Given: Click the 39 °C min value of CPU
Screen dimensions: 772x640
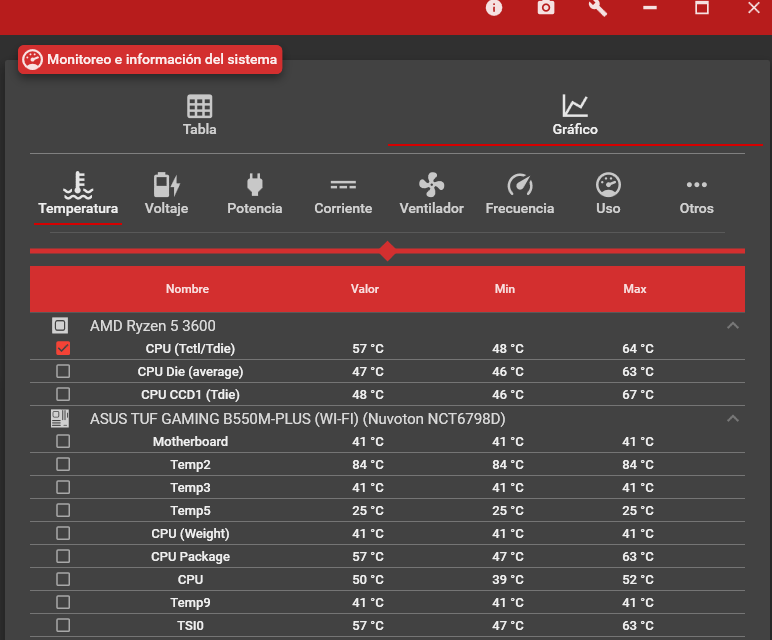Looking at the screenshot, I should click(x=508, y=580).
